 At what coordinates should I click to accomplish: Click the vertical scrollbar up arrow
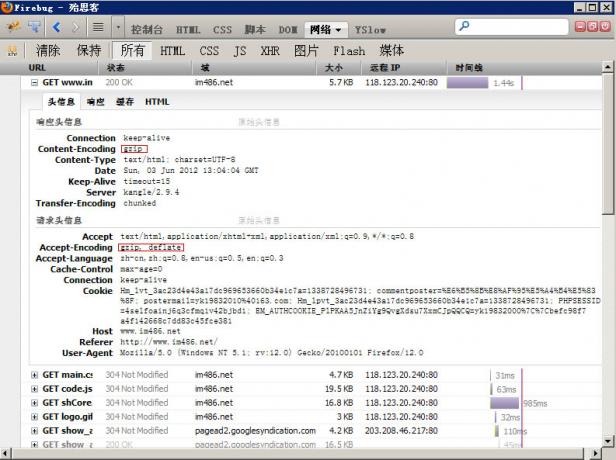[x=608, y=67]
